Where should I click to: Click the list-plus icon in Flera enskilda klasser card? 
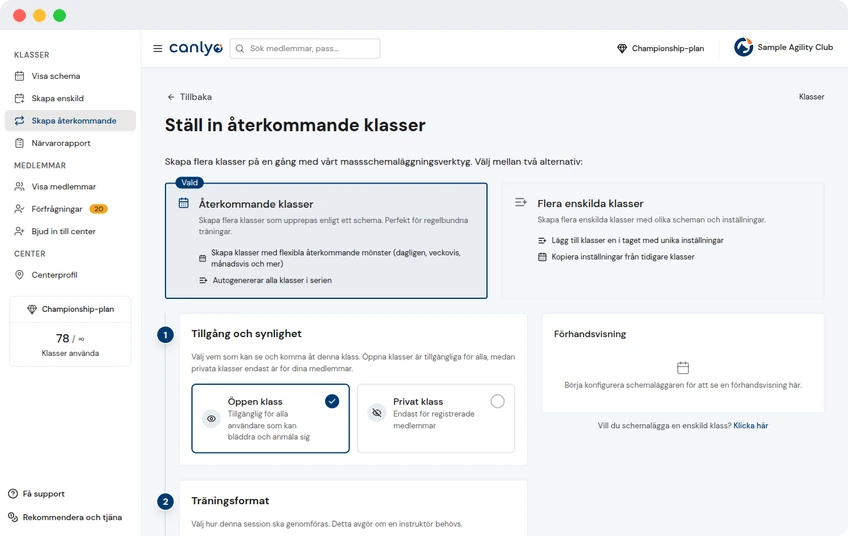(521, 203)
